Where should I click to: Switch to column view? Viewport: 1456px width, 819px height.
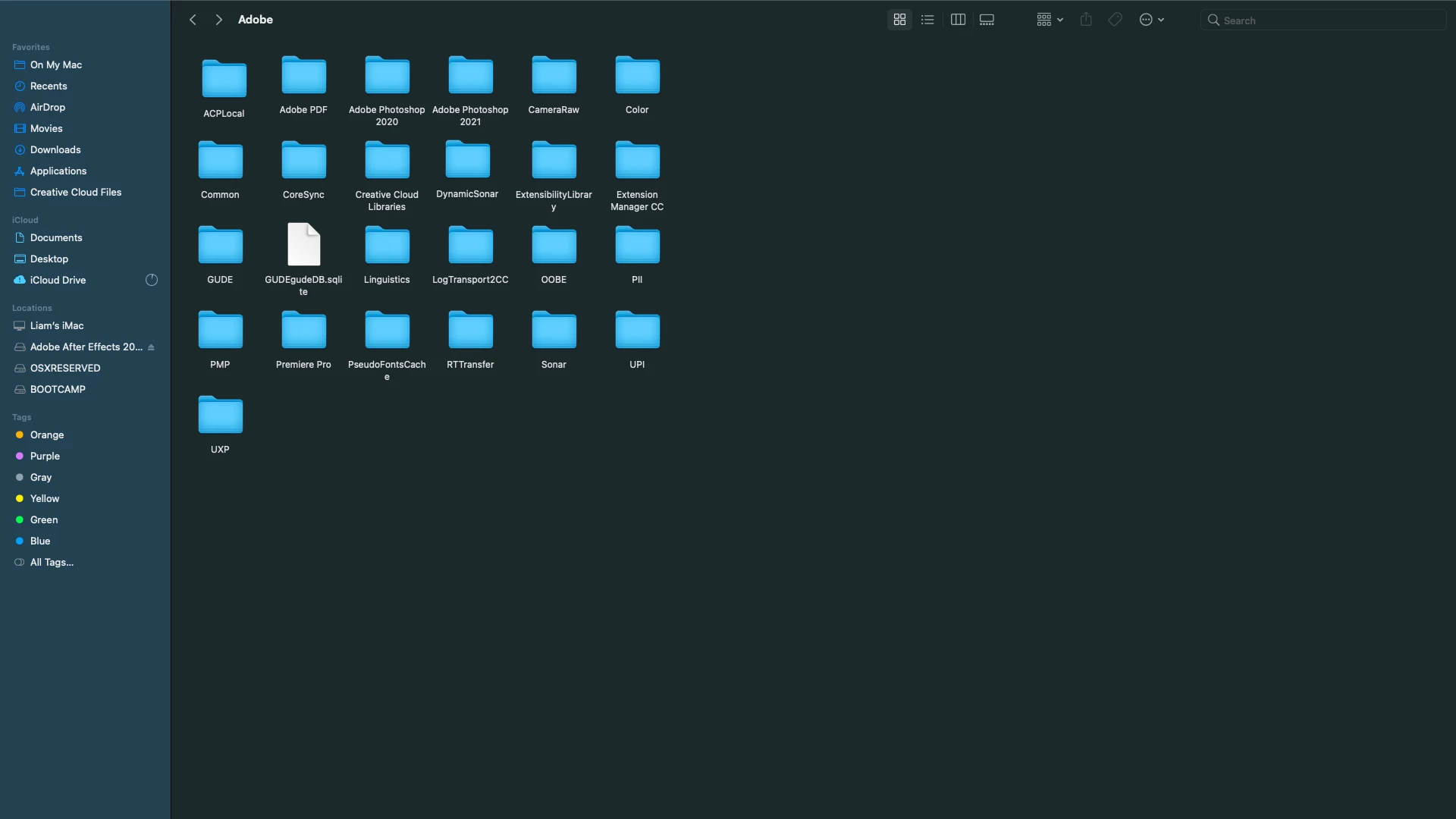pyautogui.click(x=958, y=20)
